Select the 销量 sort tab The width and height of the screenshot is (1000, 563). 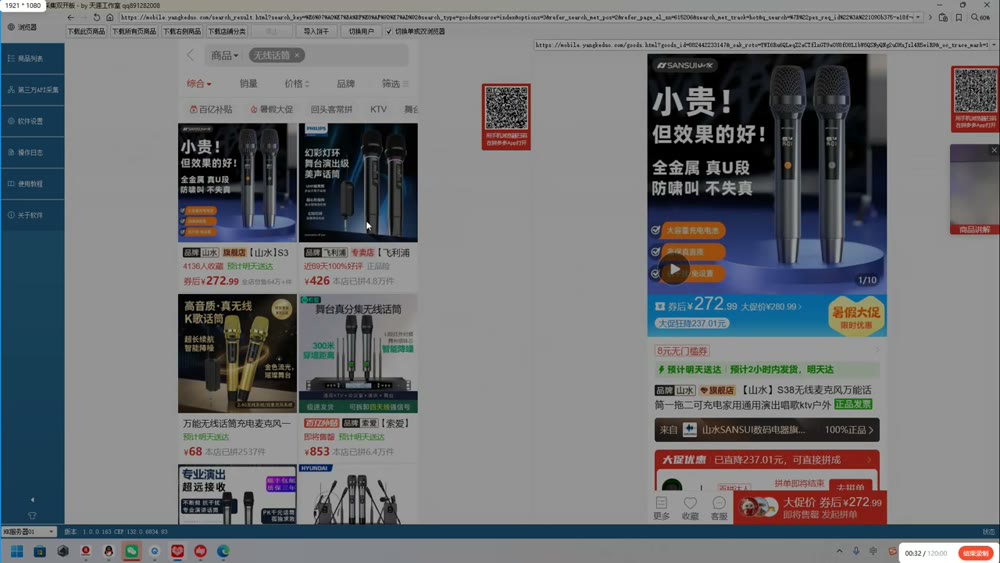[248, 84]
